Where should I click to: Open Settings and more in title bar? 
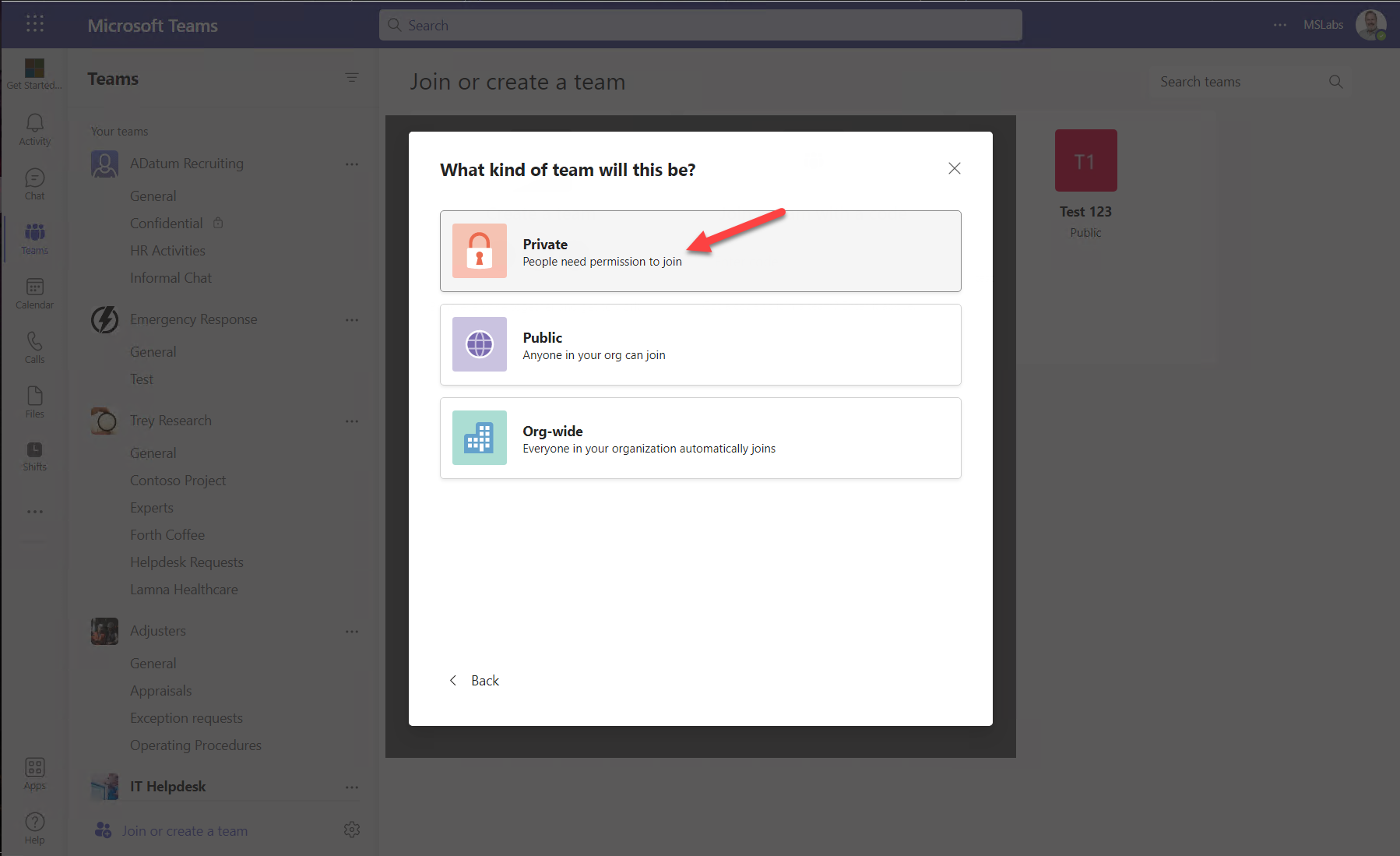tap(1280, 25)
